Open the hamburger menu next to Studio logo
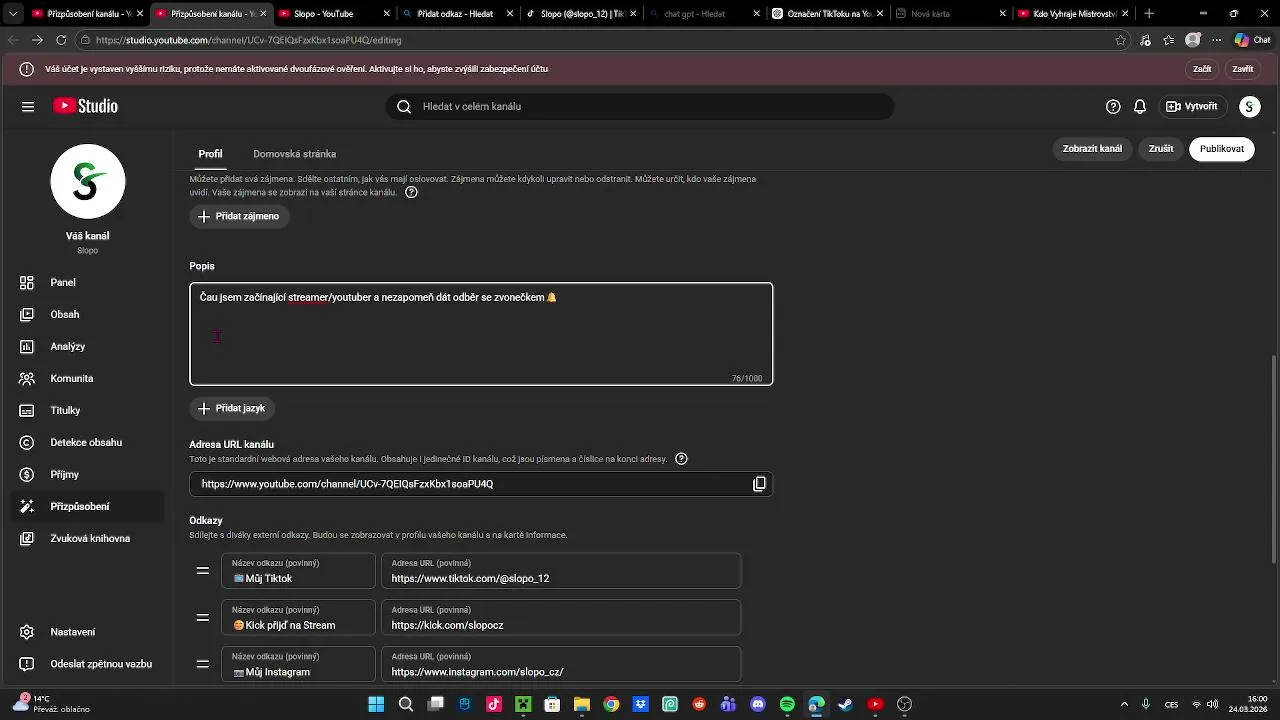The width and height of the screenshot is (1280, 720). (x=28, y=107)
